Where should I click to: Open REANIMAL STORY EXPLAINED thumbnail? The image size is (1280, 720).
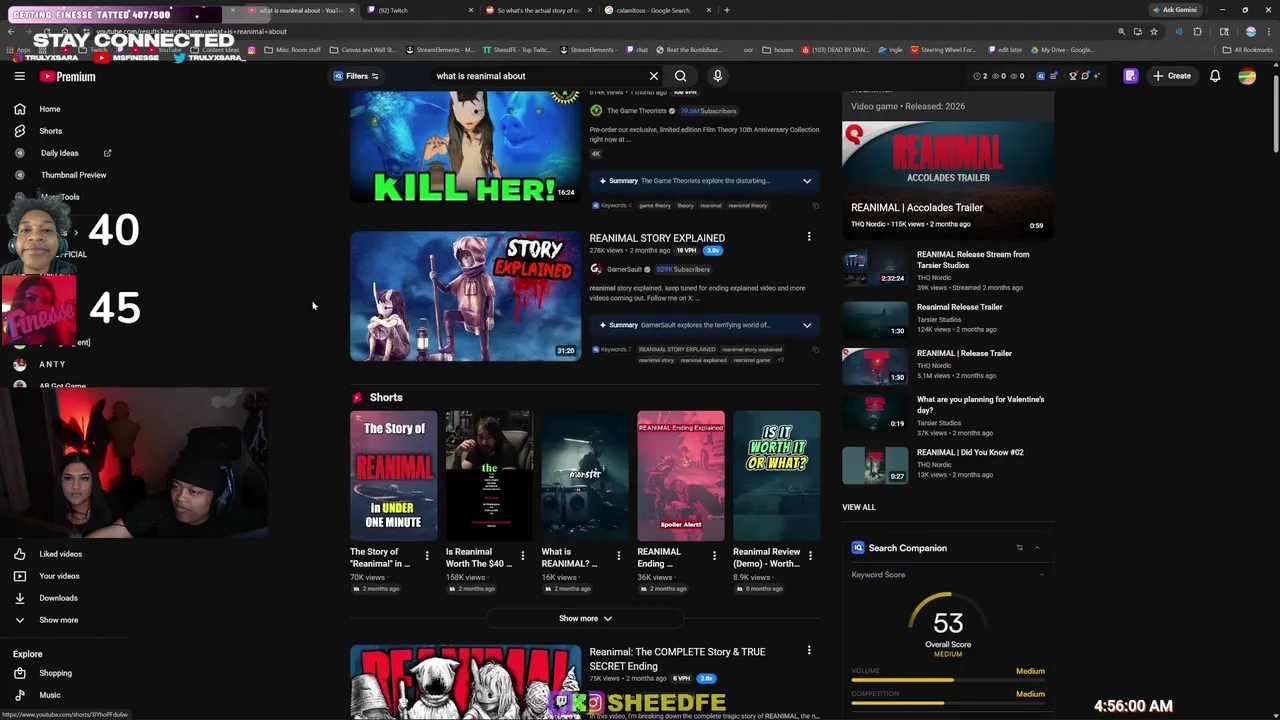click(x=465, y=296)
